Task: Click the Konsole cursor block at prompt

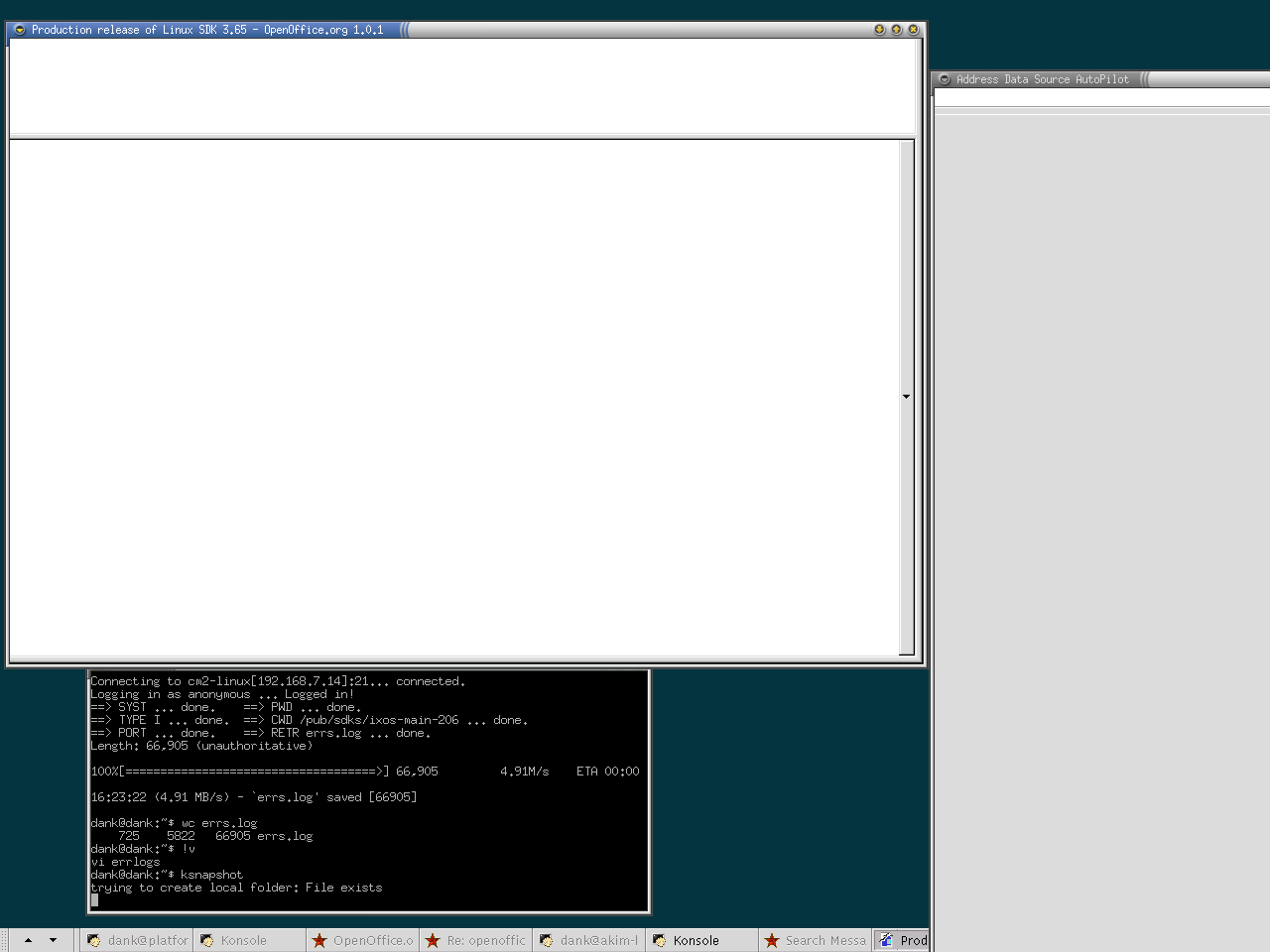Action: [94, 900]
